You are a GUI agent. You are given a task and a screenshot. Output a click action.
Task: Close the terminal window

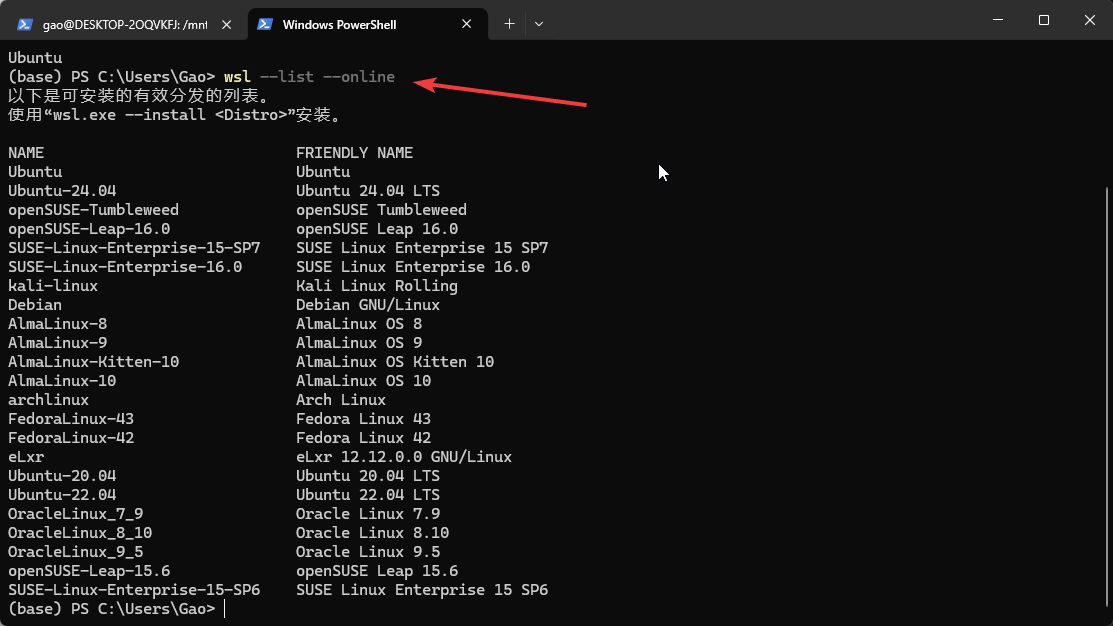[x=1089, y=20]
